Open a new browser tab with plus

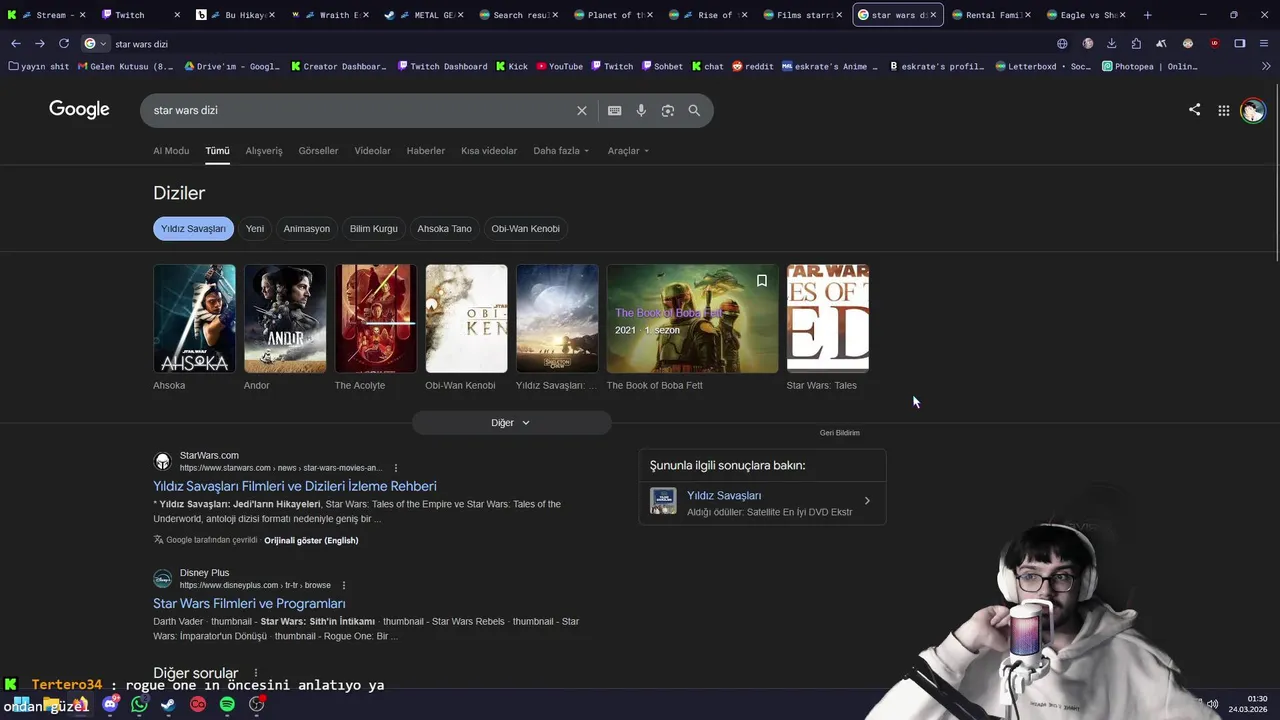(x=1147, y=15)
